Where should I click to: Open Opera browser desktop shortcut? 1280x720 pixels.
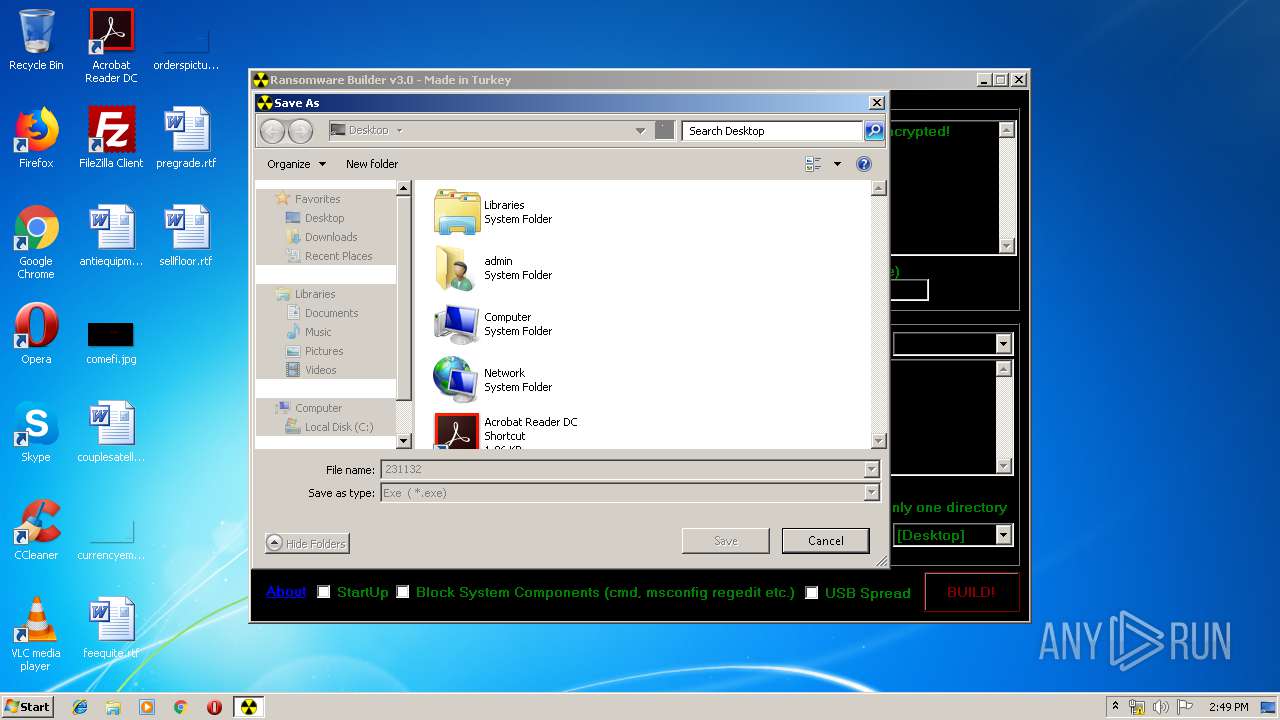pos(36,334)
